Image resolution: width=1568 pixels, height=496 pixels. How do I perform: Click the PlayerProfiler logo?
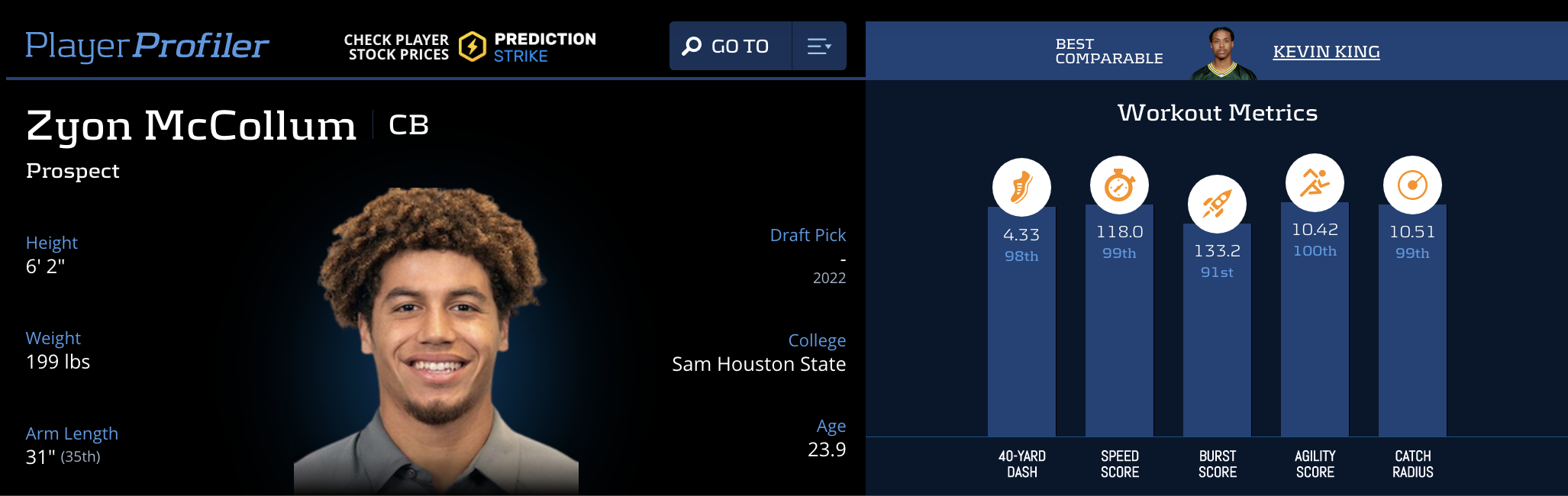(147, 46)
